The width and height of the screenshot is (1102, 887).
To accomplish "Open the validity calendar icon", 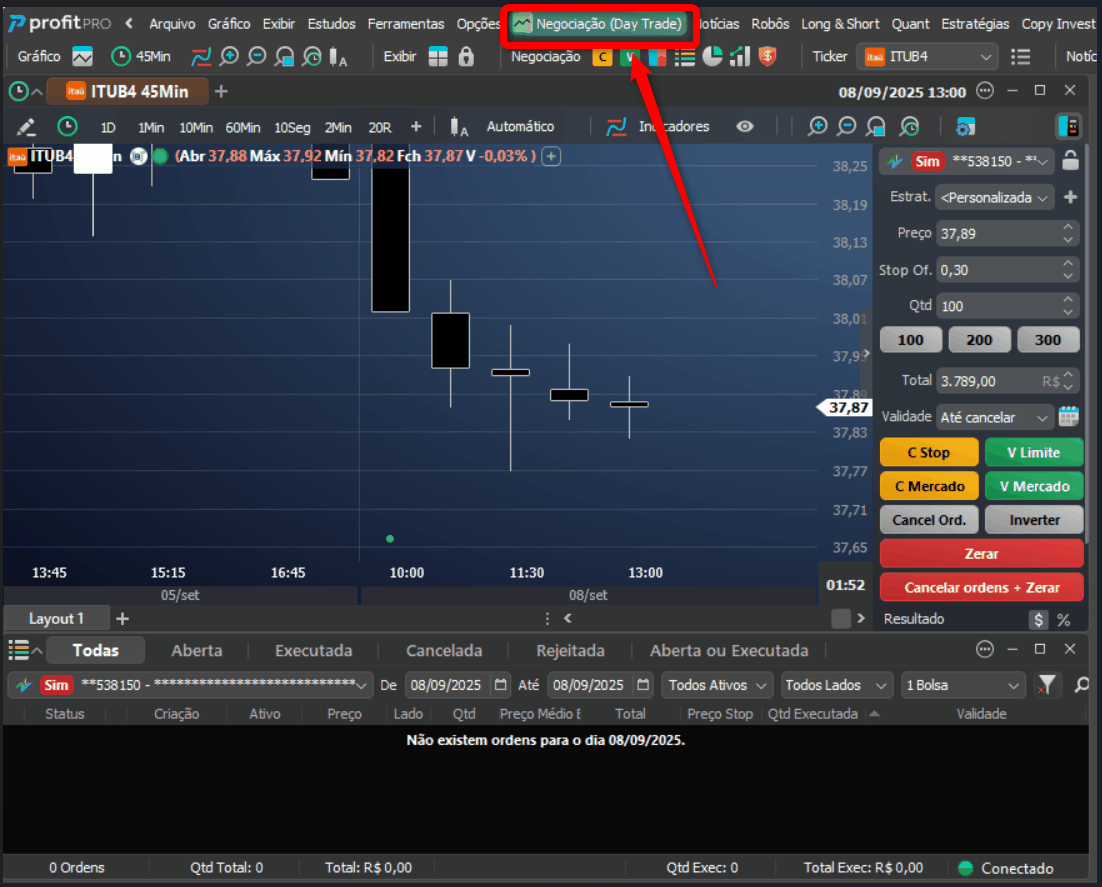I will [1068, 416].
